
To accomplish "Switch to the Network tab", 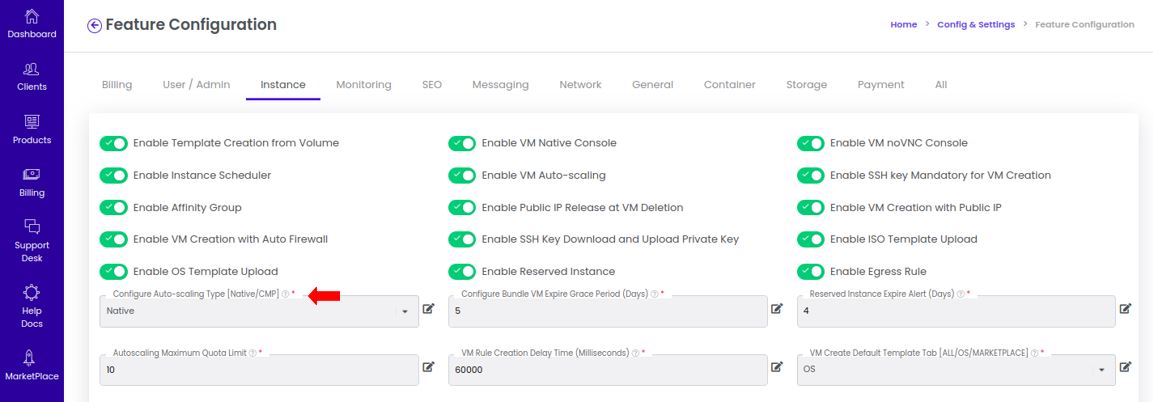I will (580, 85).
